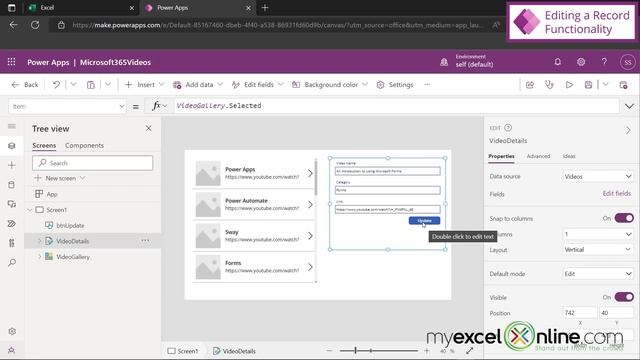Viewport: 640px width, 360px height.
Task: Preview the app with Play icon
Action: (x=569, y=85)
